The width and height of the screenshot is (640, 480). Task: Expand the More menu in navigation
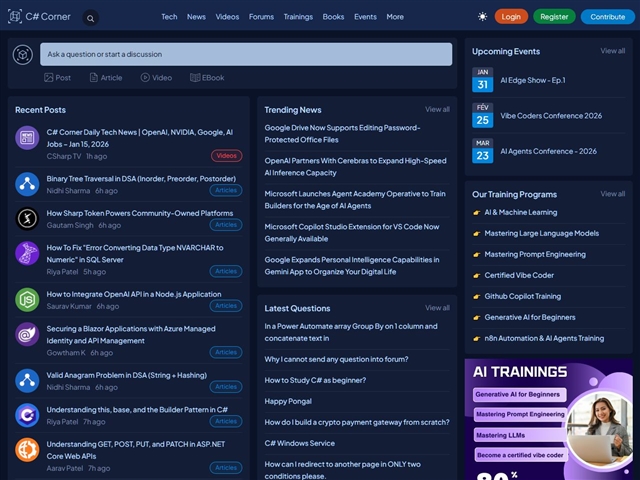coord(395,17)
